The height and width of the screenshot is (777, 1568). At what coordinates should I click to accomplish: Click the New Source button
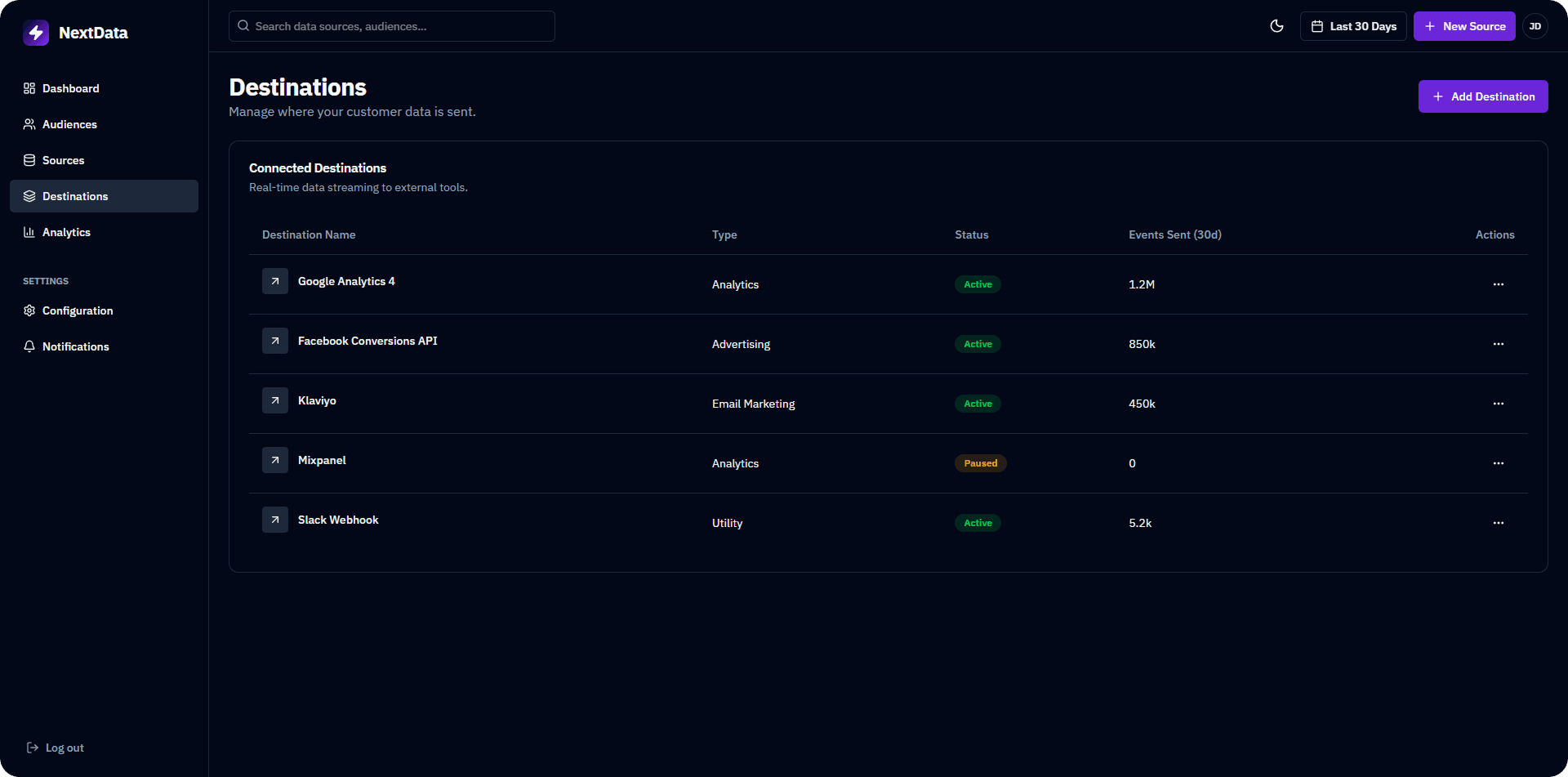click(1463, 26)
